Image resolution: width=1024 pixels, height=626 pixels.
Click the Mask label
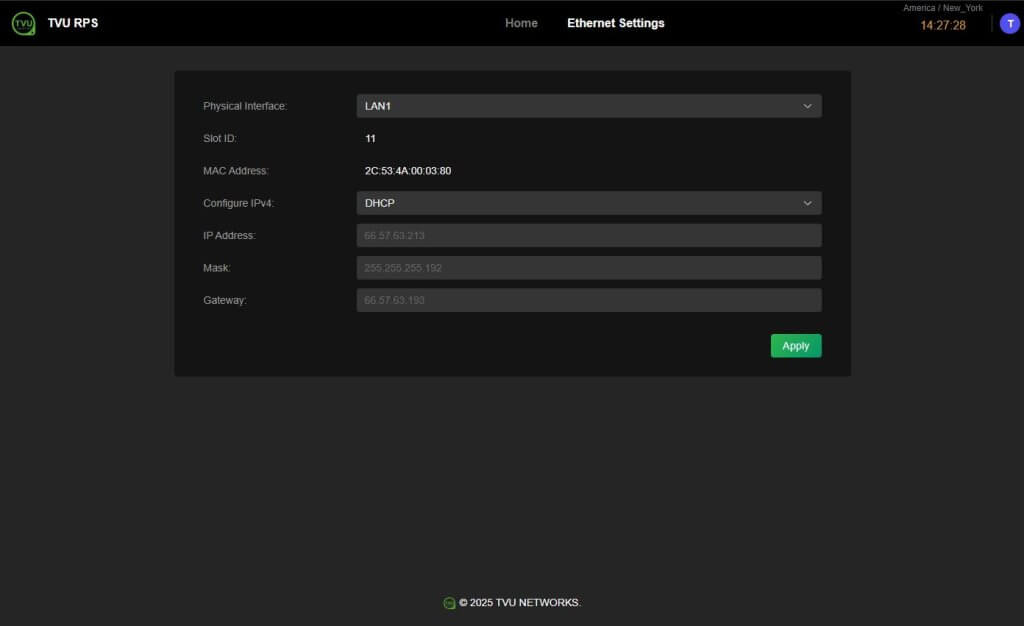(x=217, y=268)
